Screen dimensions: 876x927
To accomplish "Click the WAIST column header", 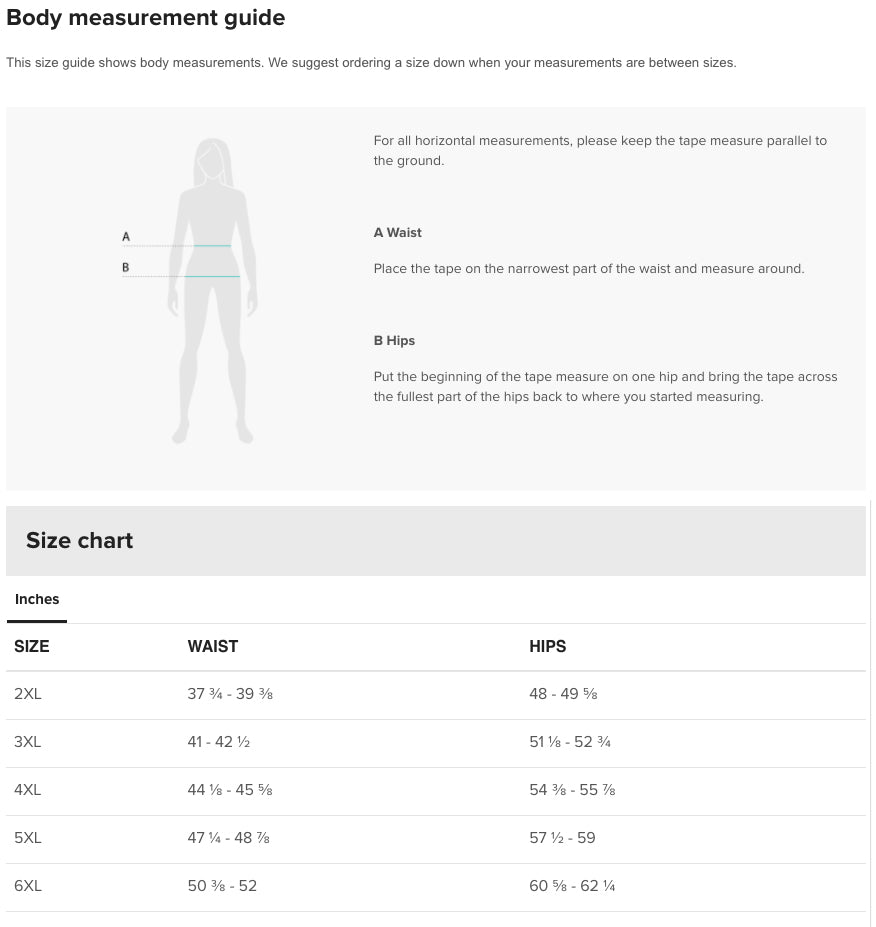I will point(213,647).
